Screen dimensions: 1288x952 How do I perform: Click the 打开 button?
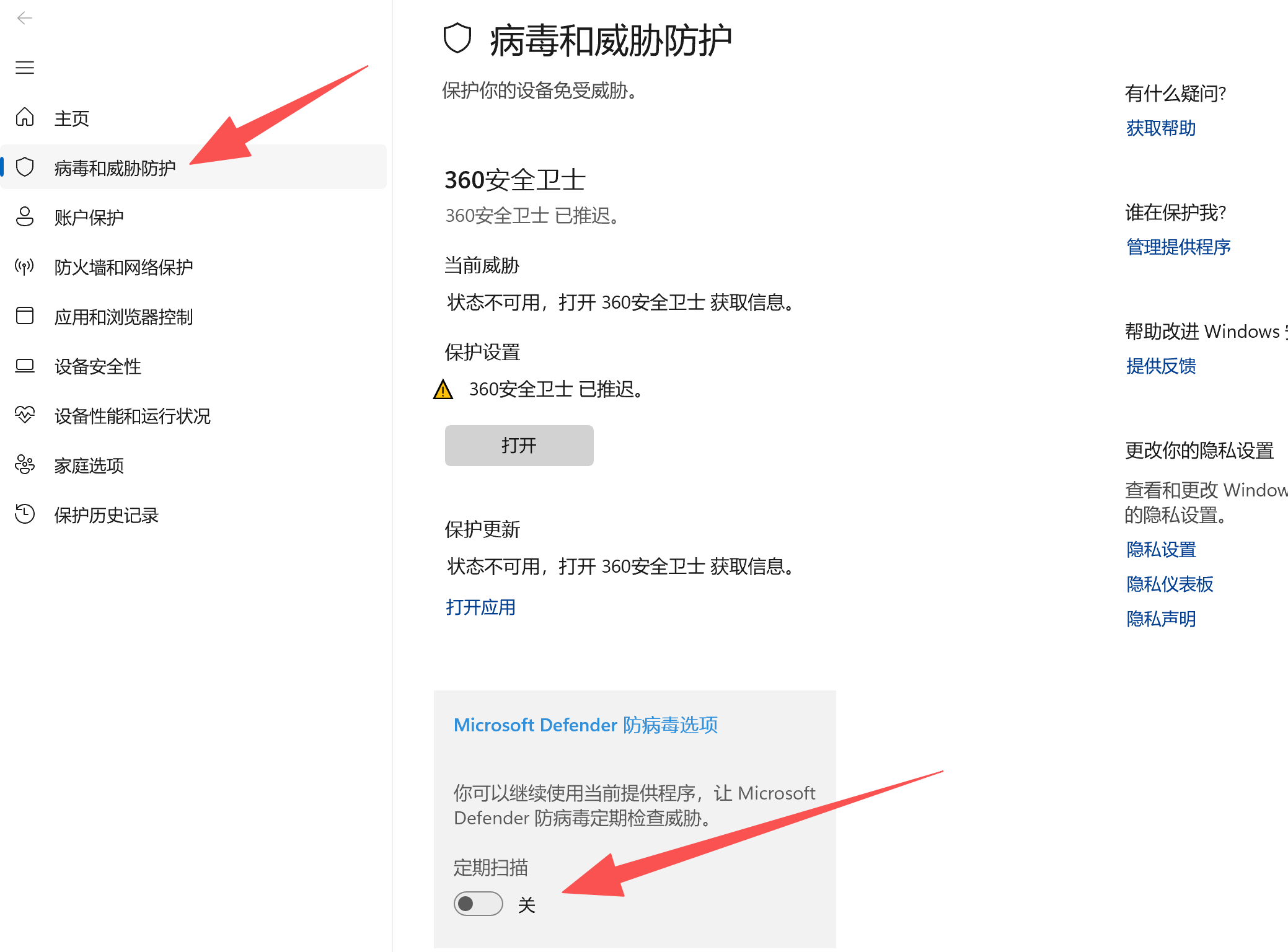[519, 445]
